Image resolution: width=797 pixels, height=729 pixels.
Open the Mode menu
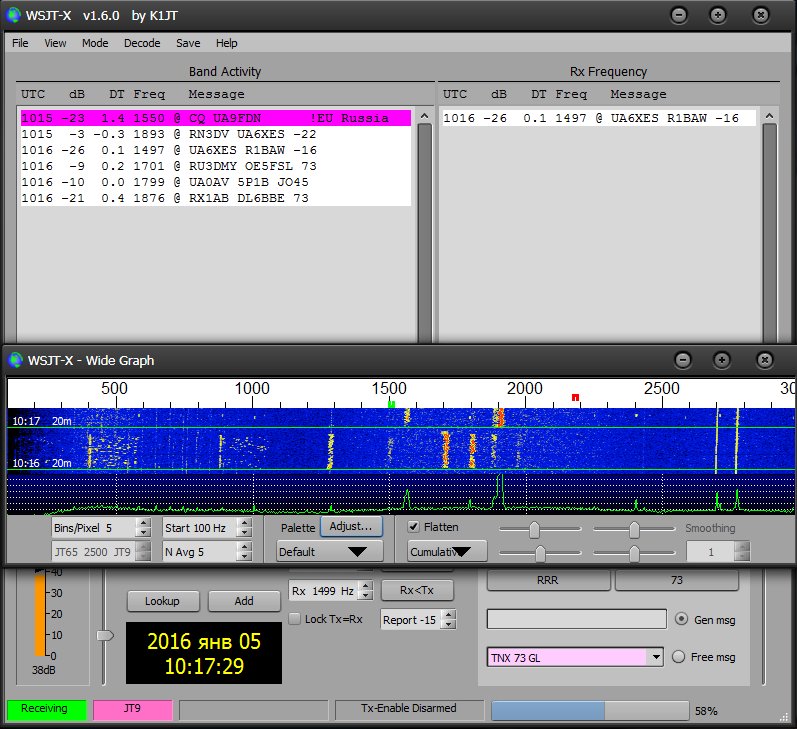tap(95, 43)
